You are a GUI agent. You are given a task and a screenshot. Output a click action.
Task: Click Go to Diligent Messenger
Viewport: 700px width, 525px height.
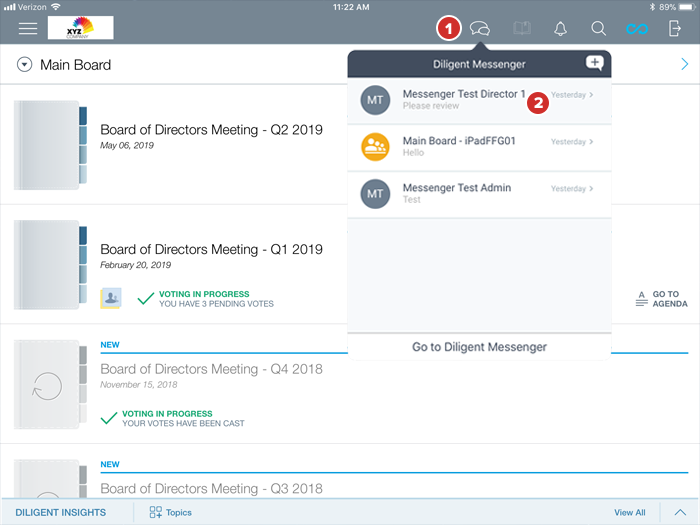(x=479, y=347)
